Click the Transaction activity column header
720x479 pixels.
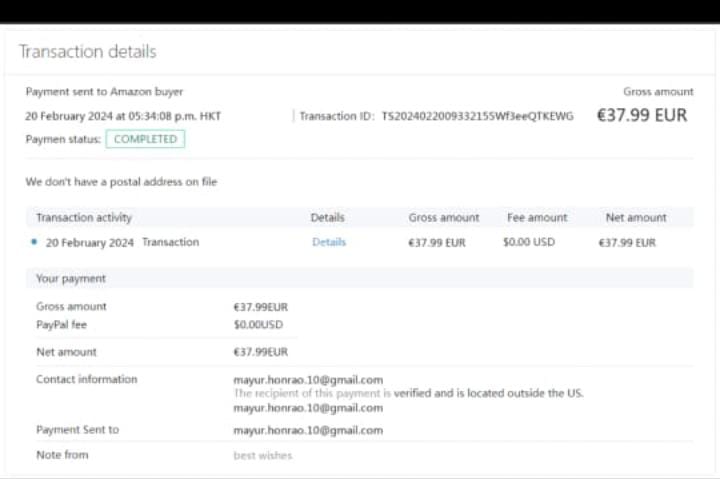coord(84,217)
